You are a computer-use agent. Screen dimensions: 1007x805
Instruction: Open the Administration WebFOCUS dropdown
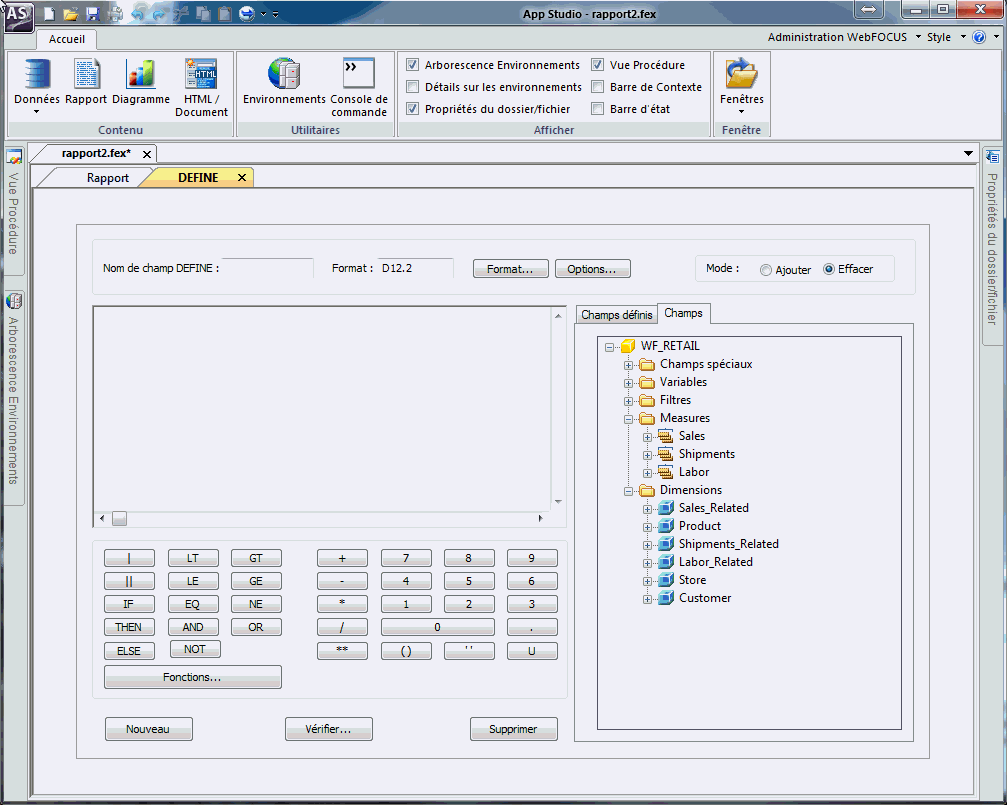point(844,37)
